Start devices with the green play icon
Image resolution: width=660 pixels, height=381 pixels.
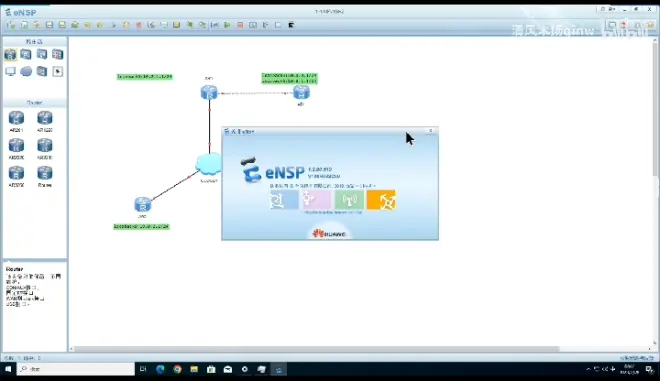point(227,25)
